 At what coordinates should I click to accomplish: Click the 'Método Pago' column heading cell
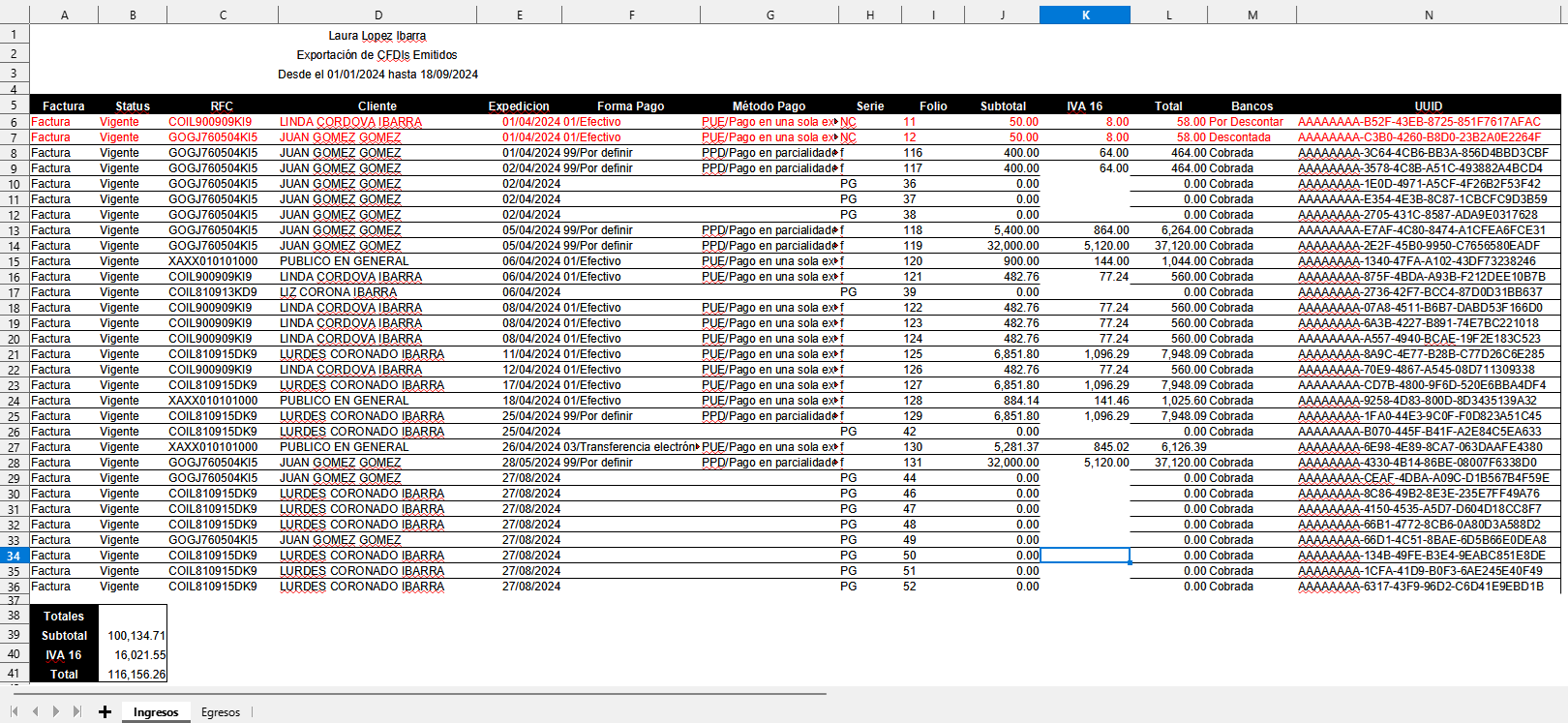coord(769,106)
